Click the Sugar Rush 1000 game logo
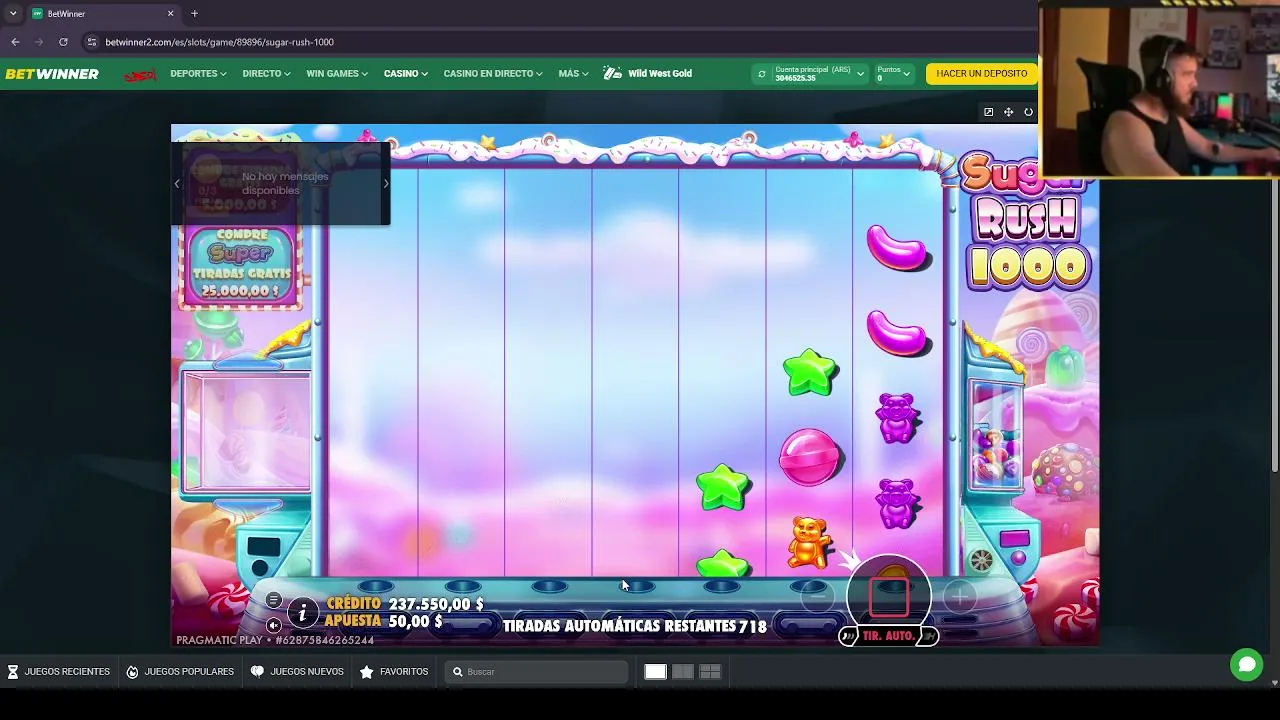 (x=1027, y=222)
